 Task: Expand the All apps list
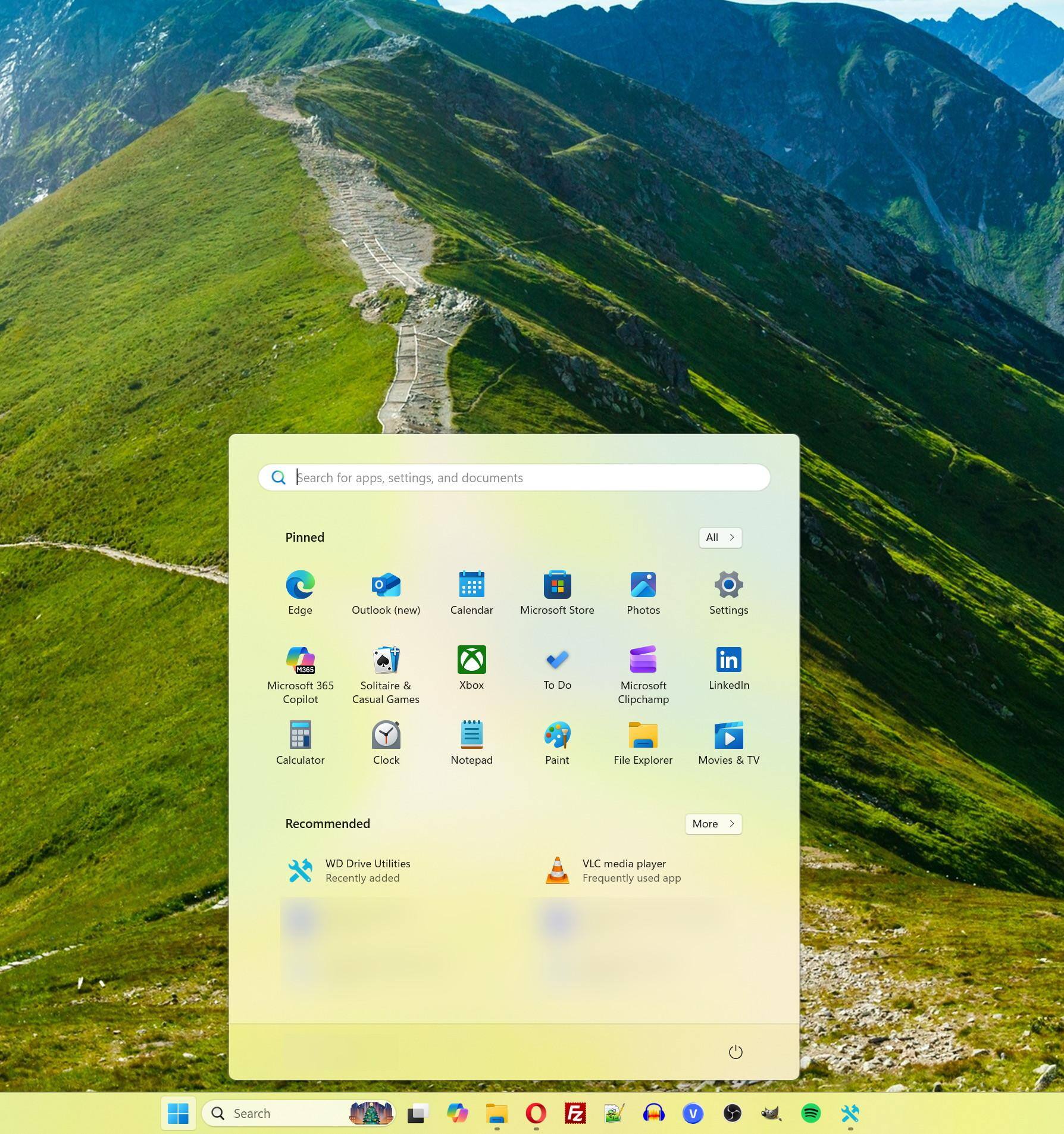720,538
